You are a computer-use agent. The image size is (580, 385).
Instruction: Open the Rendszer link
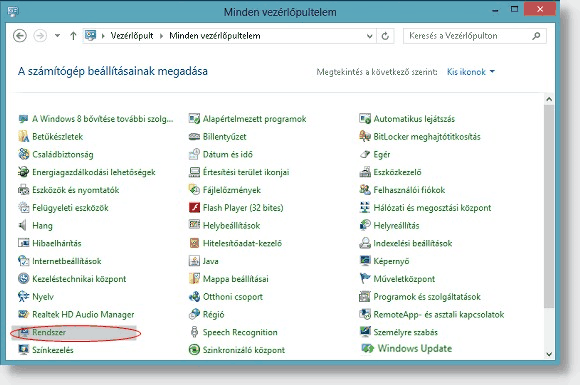tap(49, 332)
